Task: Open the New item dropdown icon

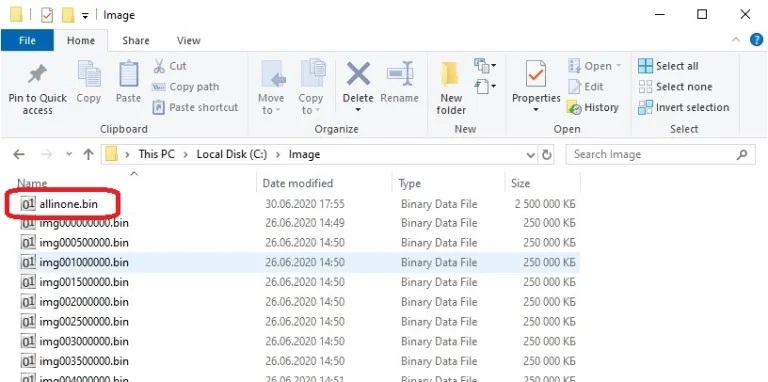Action: [484, 65]
